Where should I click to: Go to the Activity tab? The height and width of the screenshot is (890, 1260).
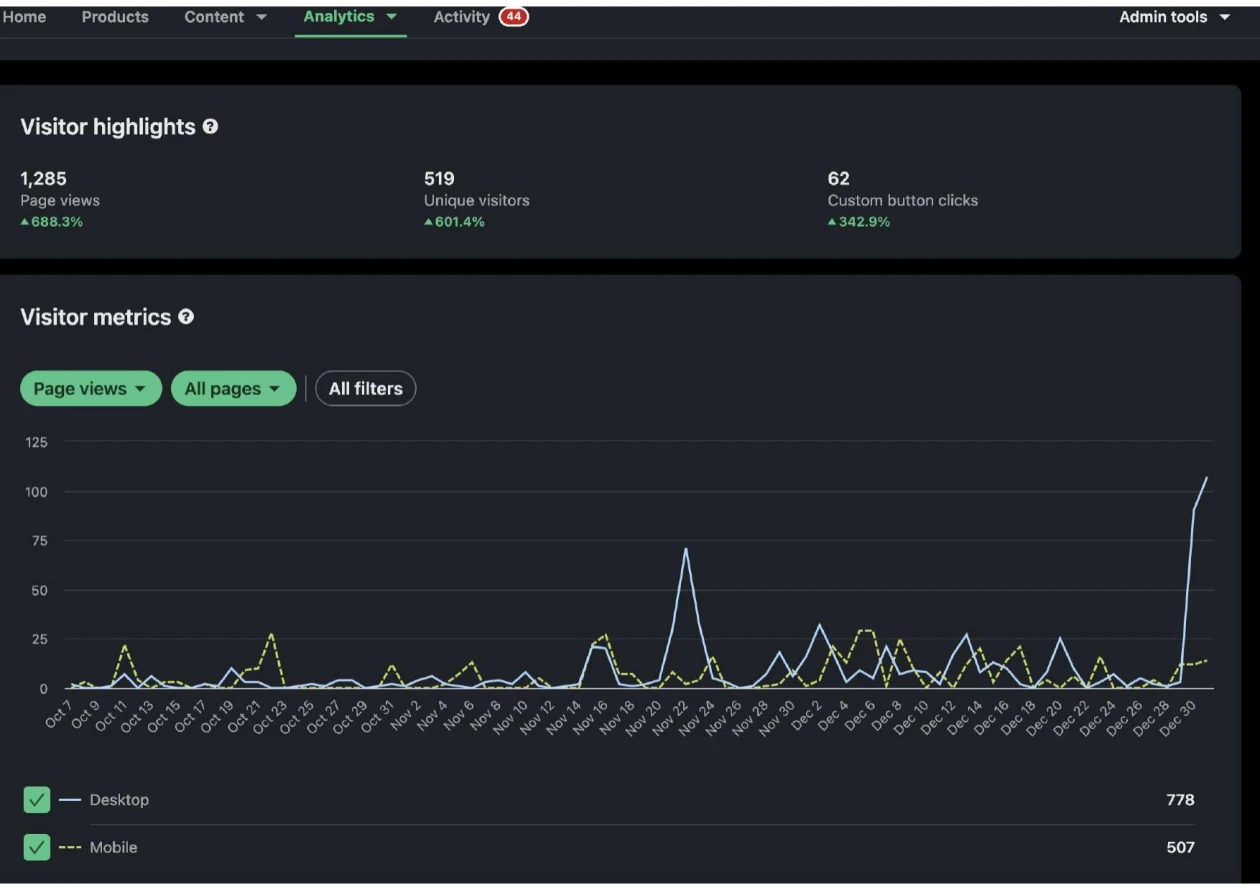[461, 16]
